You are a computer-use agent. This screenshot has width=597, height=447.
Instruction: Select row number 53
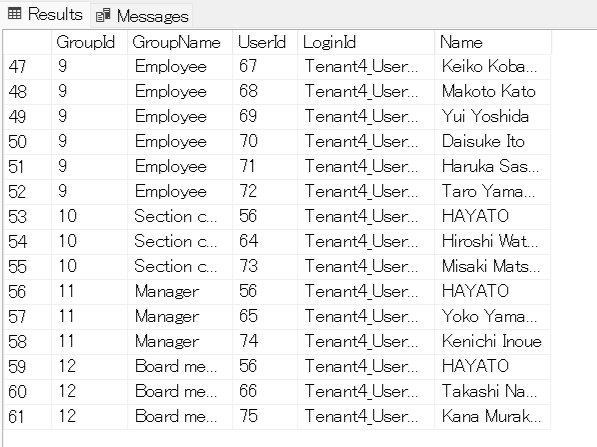point(27,217)
